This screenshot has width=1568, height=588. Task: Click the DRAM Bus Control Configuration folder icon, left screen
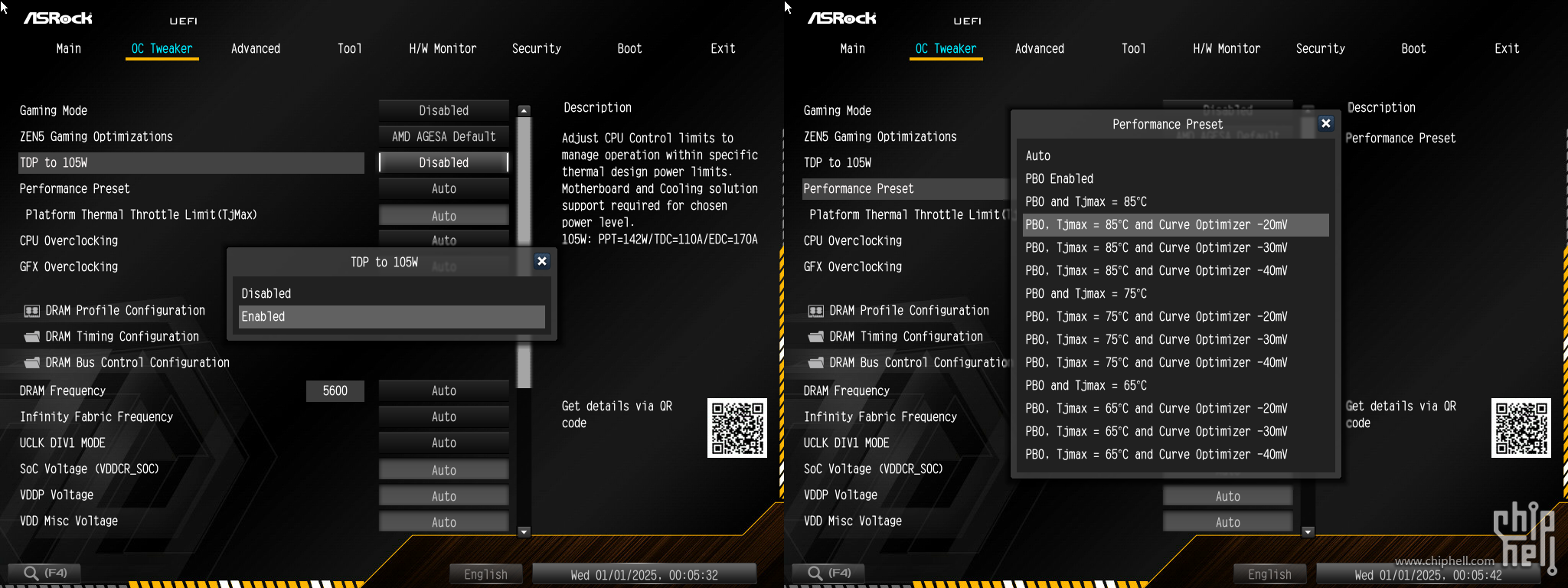click(x=32, y=363)
